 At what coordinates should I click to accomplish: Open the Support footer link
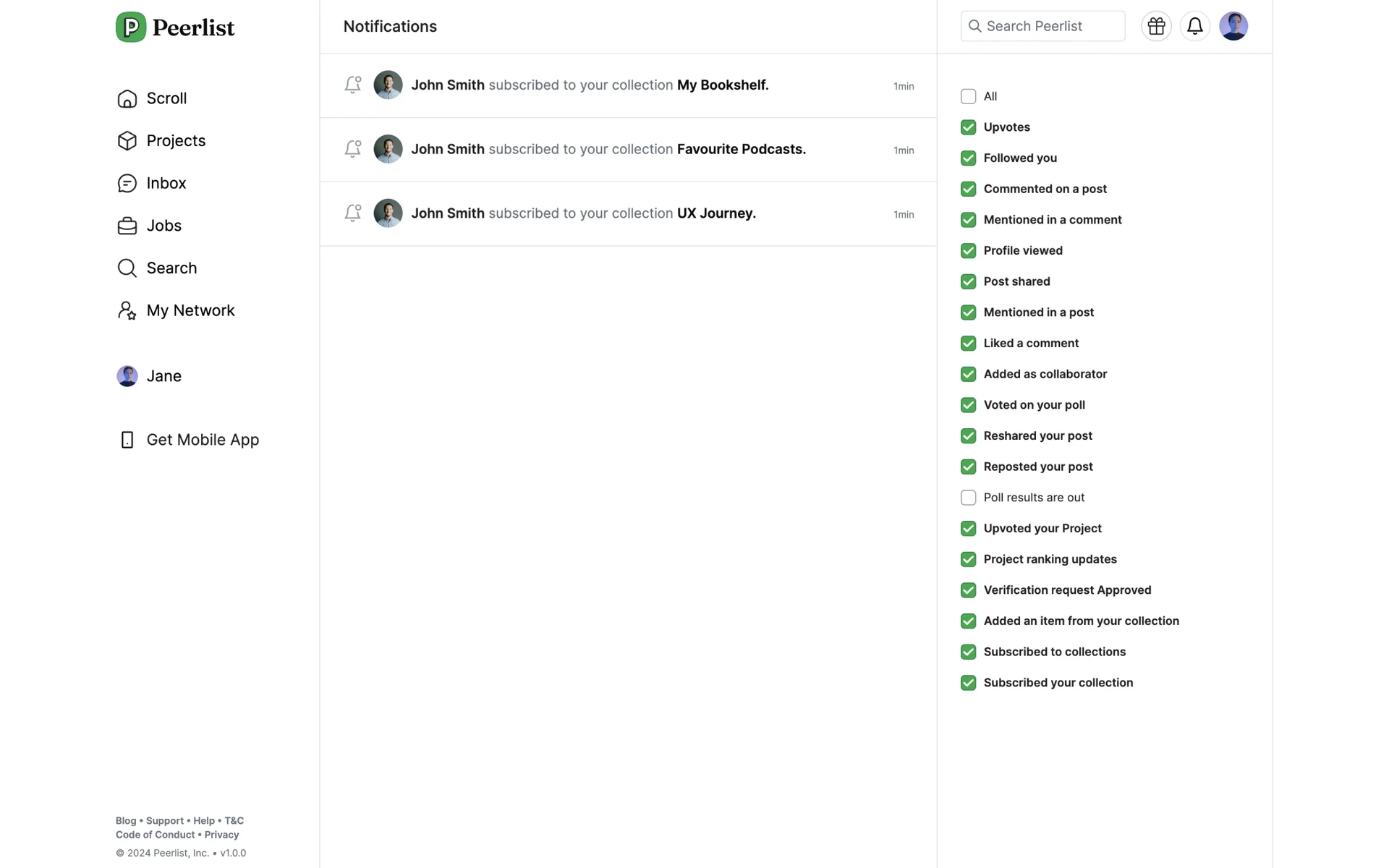pos(164,821)
